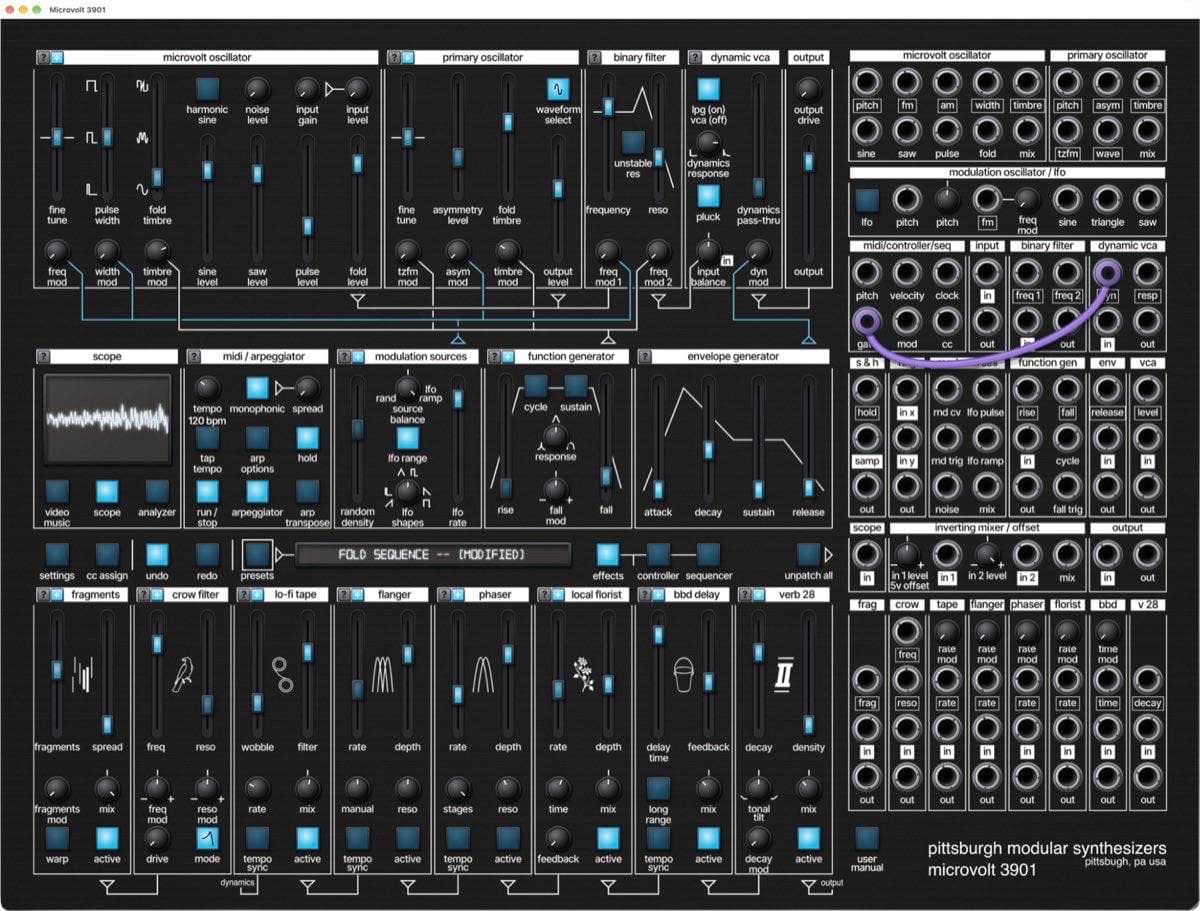
Task: Click the triangle arrow beside unpatch all
Action: click(x=828, y=554)
